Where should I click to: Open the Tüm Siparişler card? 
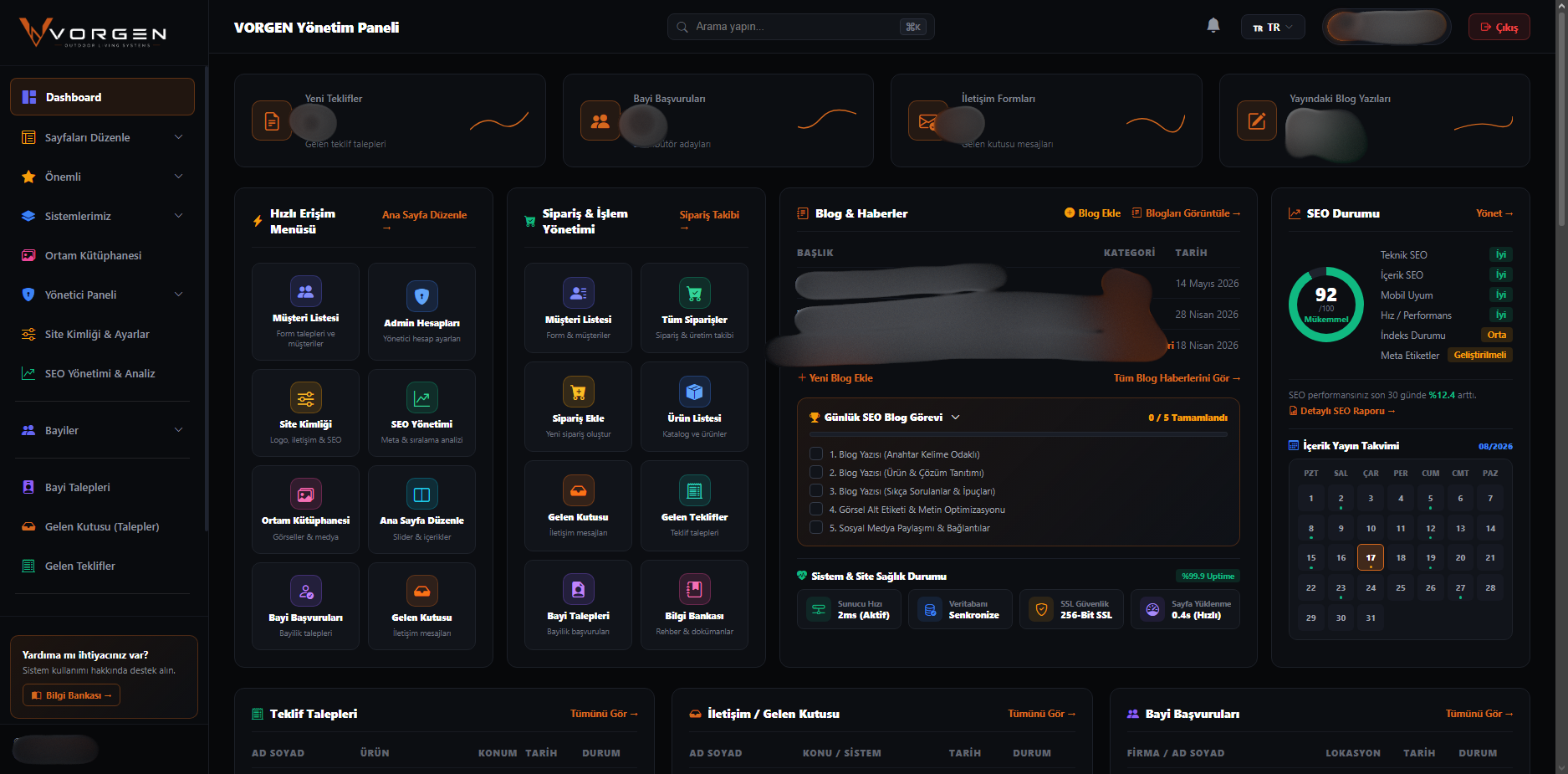point(694,308)
